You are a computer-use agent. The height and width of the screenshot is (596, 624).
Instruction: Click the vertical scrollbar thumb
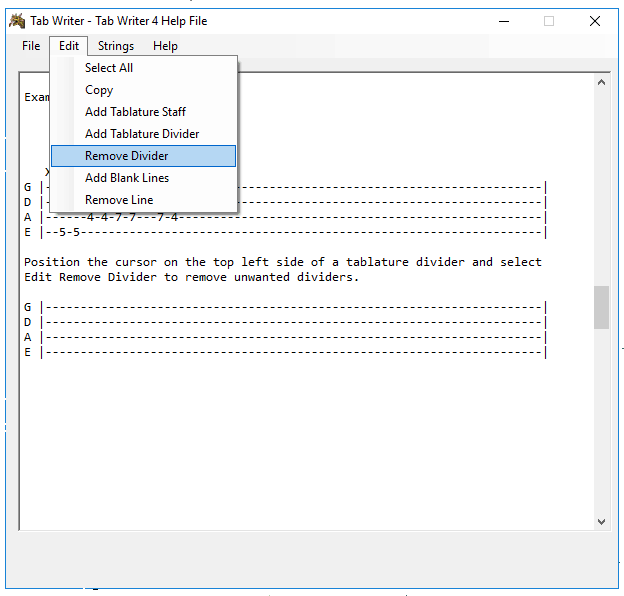[x=601, y=307]
